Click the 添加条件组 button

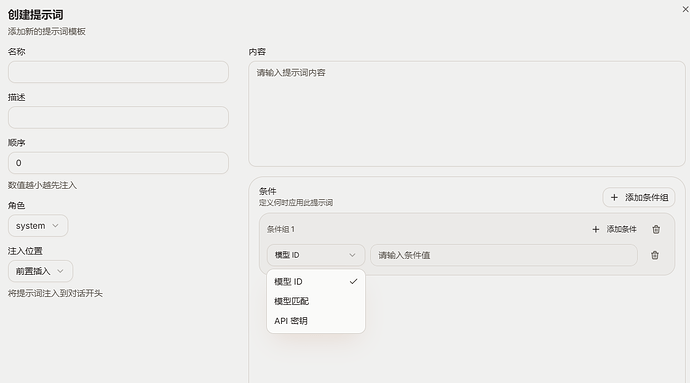639,197
